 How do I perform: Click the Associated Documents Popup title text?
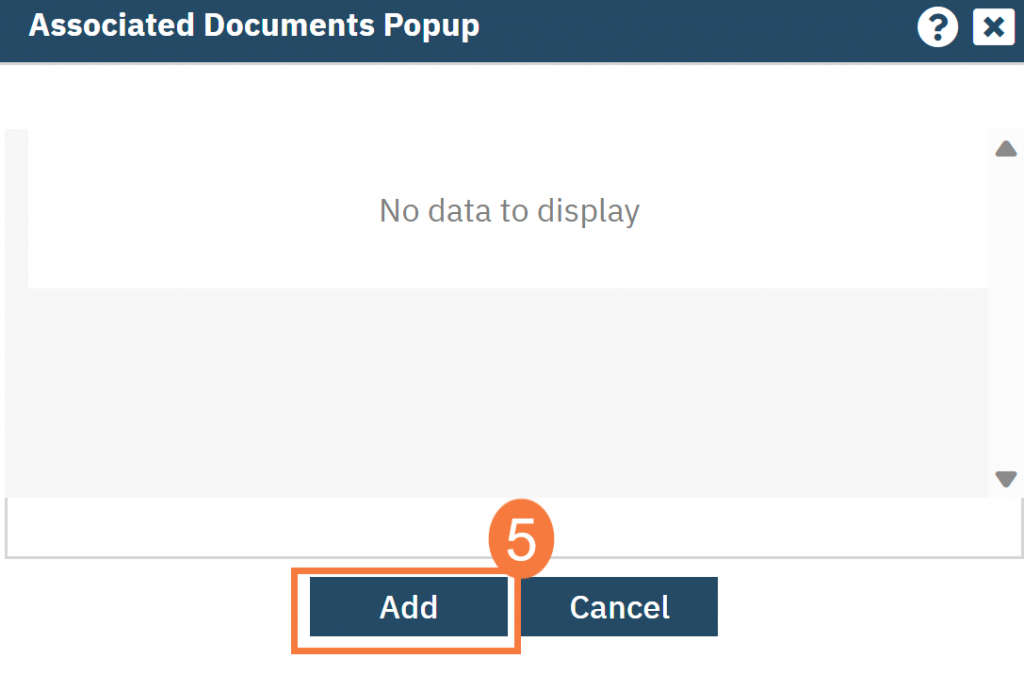[253, 25]
